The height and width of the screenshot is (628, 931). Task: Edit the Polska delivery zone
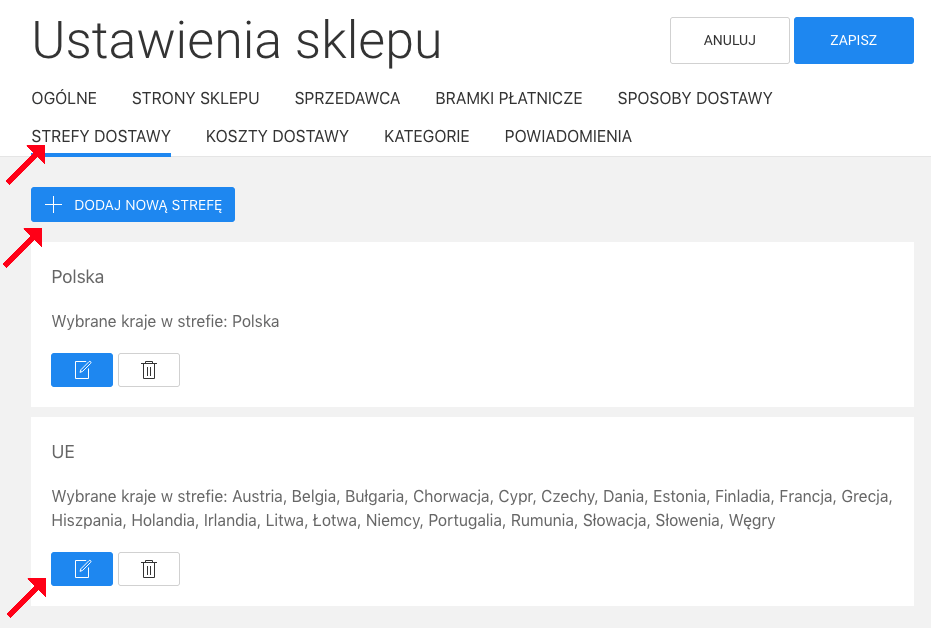click(x=81, y=370)
